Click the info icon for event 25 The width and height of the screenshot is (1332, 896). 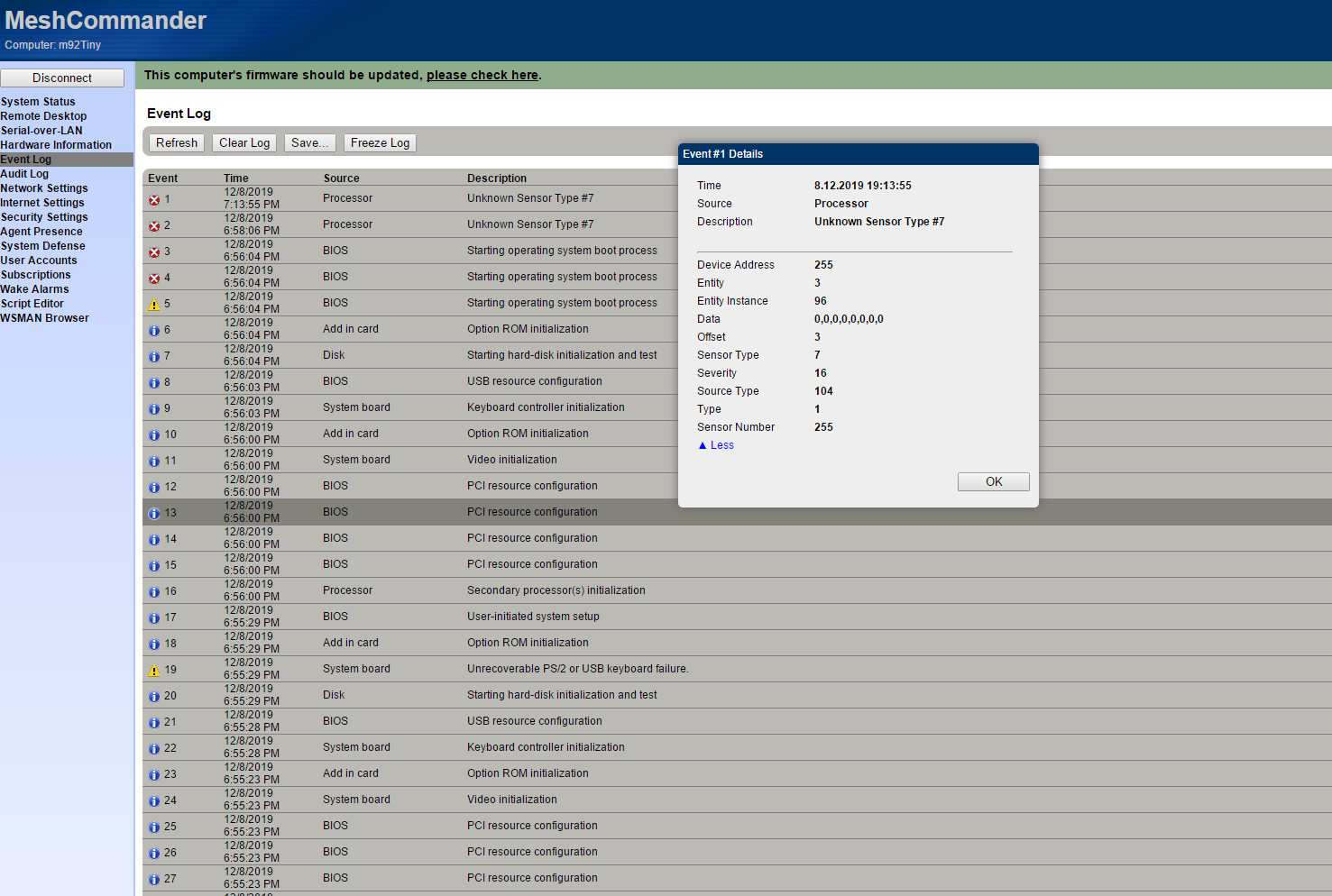[154, 827]
